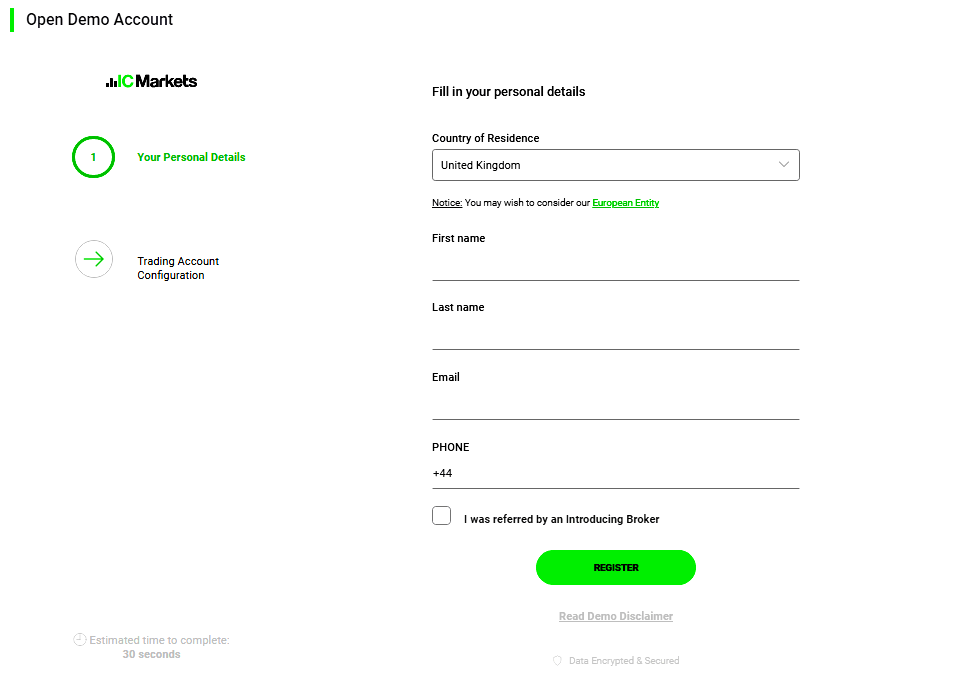Screen dimensions: 980x674
Task: Click the PHONE field showing +44
Action: coord(615,473)
